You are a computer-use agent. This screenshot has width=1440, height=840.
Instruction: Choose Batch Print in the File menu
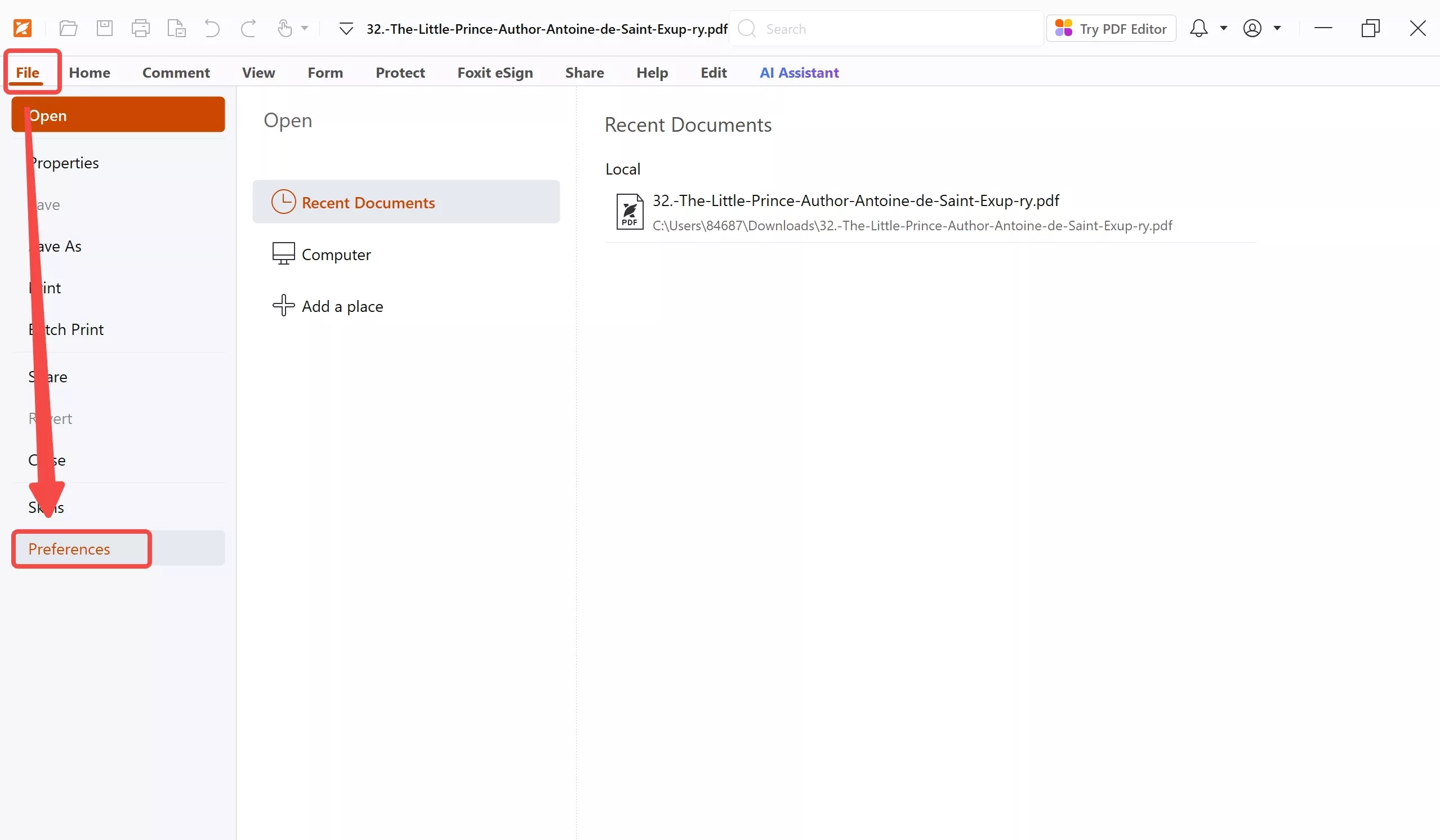118,330
